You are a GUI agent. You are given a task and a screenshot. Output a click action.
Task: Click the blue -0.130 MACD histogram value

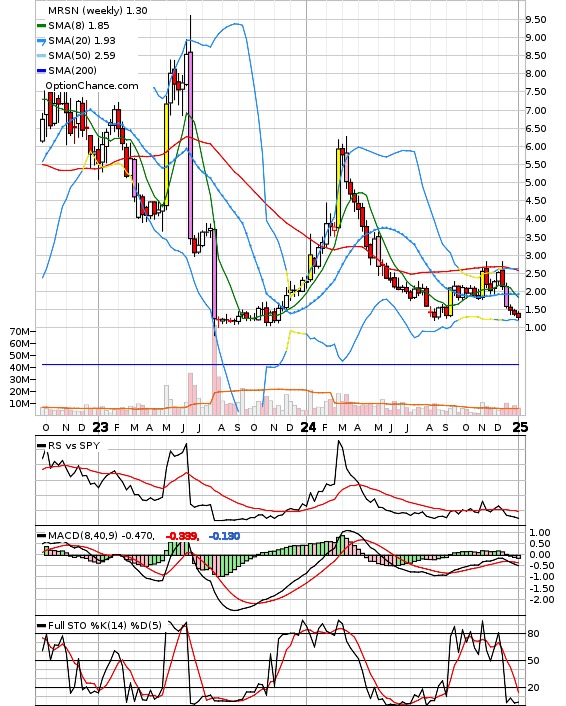coord(224,536)
